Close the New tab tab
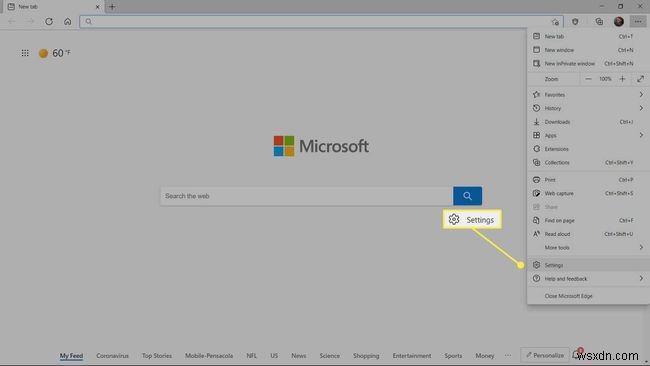Screen dimensions: 650x366 [98, 7]
